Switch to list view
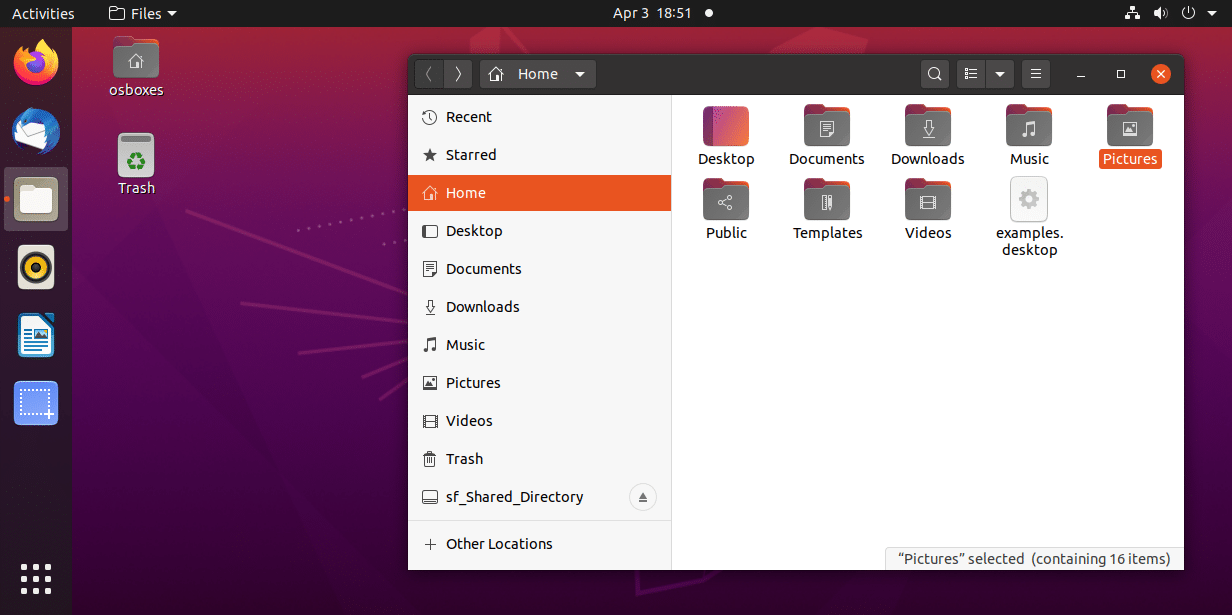Viewport: 1232px width, 615px height. coord(969,73)
